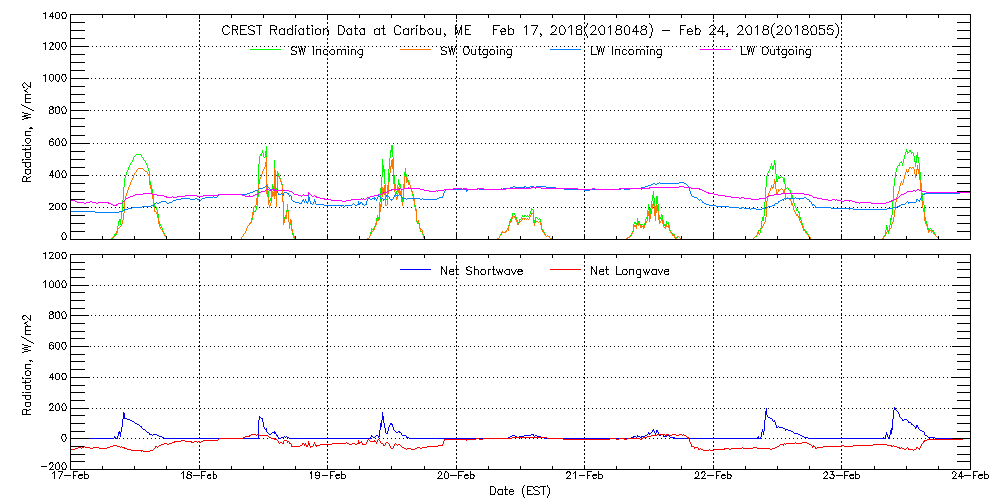Select the -200 tick label on lower chart

tap(54, 466)
